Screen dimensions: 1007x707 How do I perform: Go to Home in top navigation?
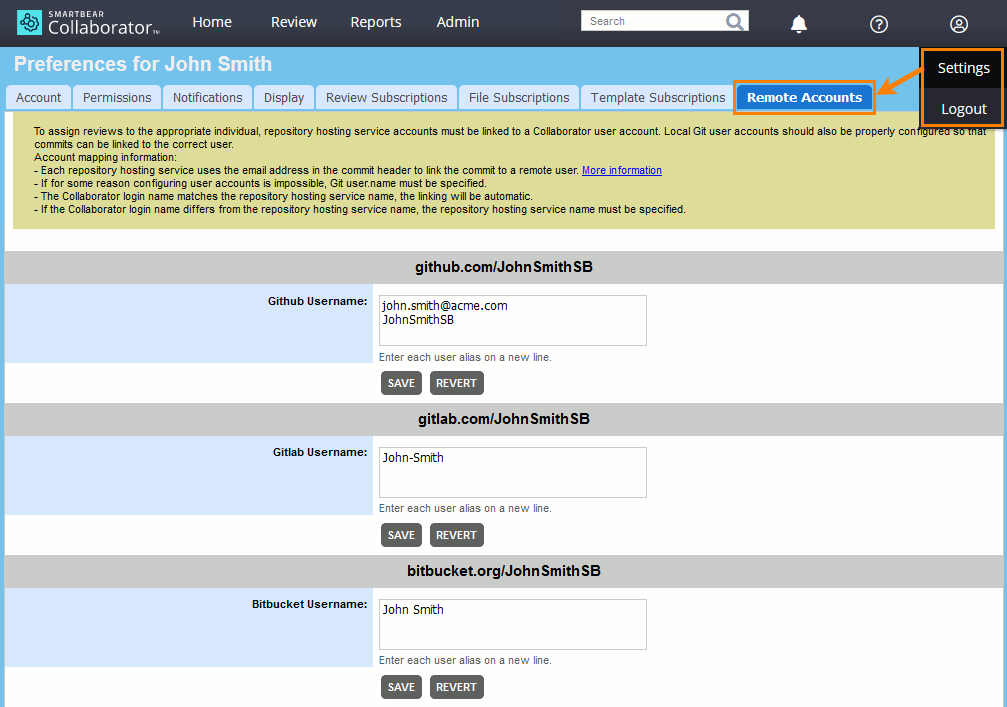coord(212,22)
